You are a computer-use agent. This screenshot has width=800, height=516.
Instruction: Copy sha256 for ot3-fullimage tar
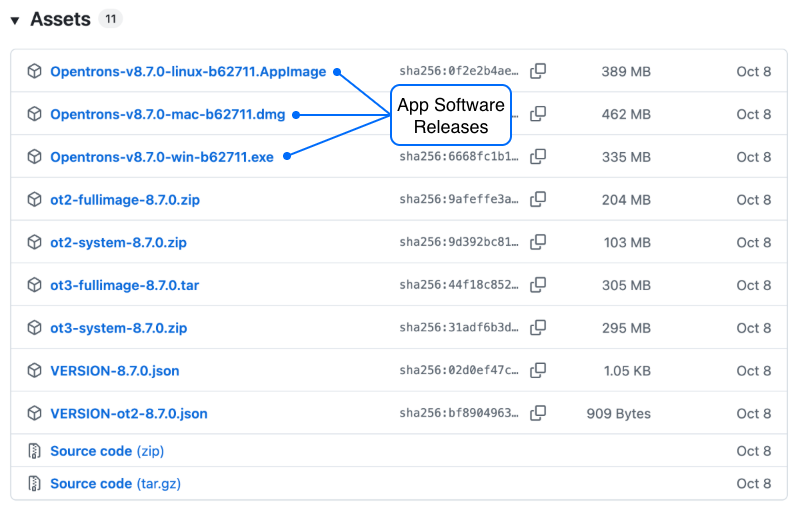coord(538,285)
